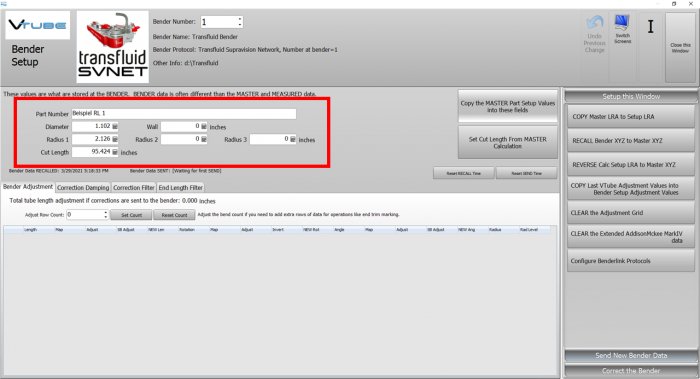Open calculator icon beside Radius 1 field
The image size is (700, 379).
pos(115,139)
